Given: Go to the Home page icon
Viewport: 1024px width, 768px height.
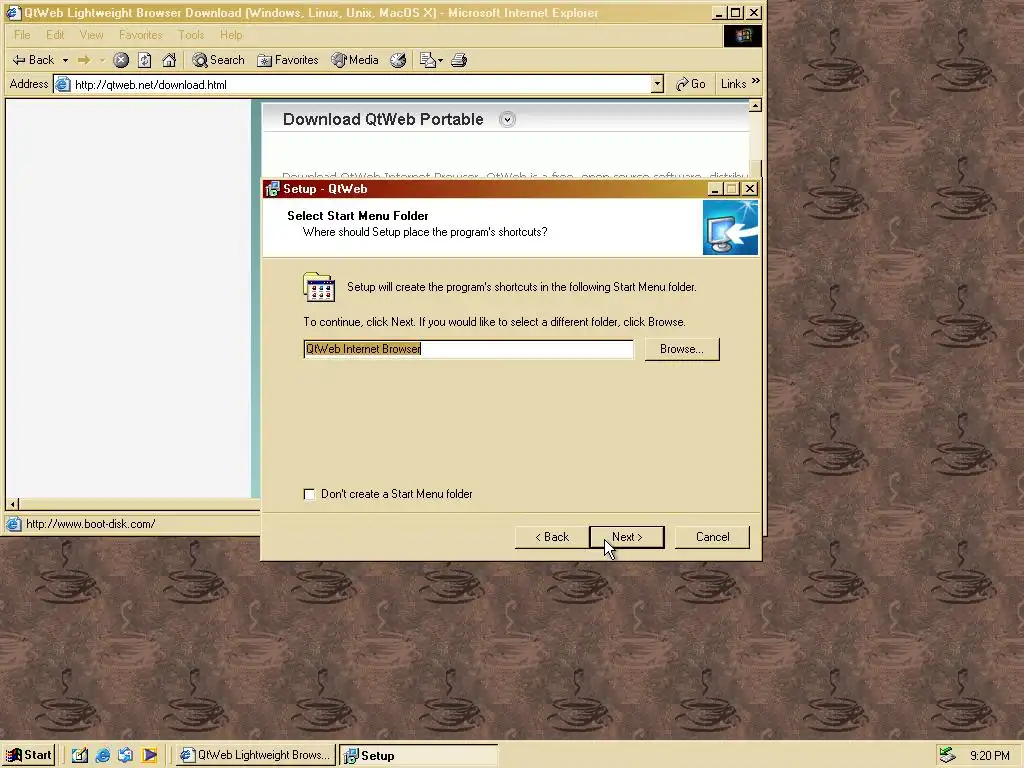Looking at the screenshot, I should click(x=169, y=60).
